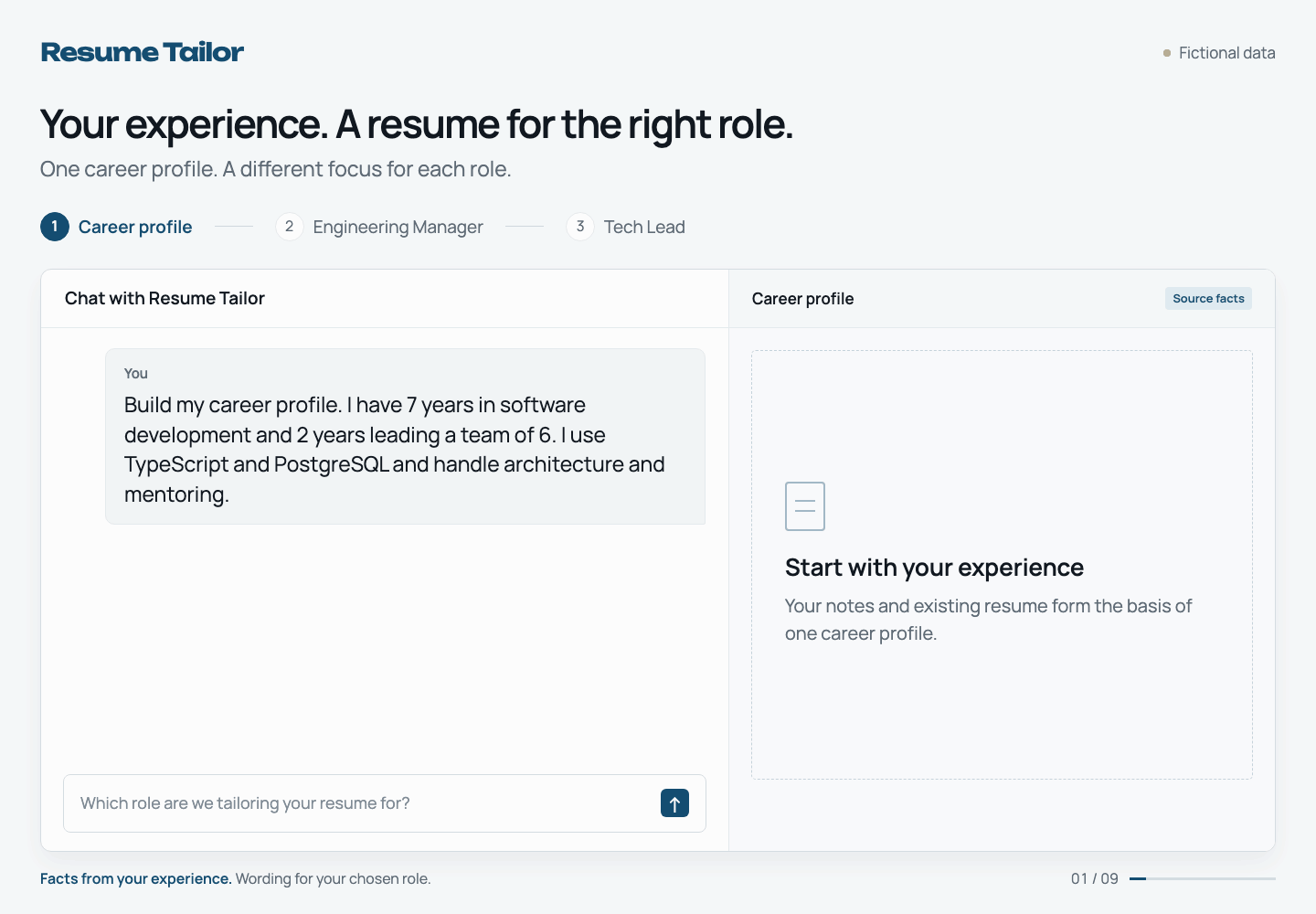
Task: Click the subtitle 'One career profile. A different focus for each role.'
Action: click(x=275, y=169)
